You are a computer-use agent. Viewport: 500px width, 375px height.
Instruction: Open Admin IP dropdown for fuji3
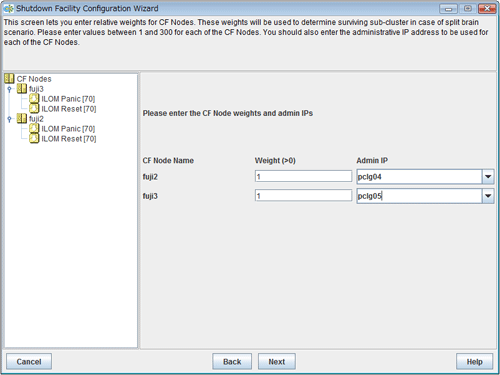488,196
